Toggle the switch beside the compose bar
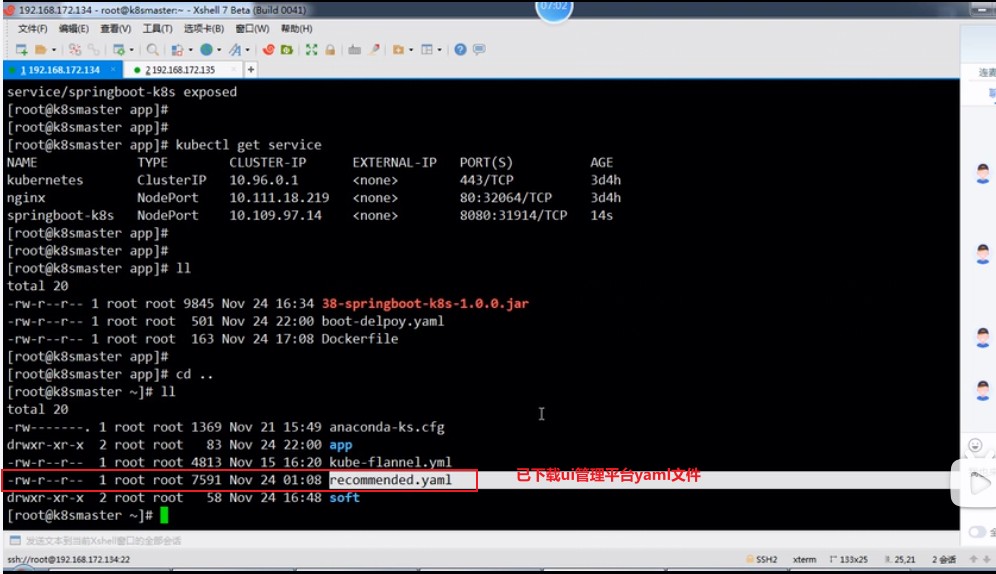 pyautogui.click(x=977, y=532)
